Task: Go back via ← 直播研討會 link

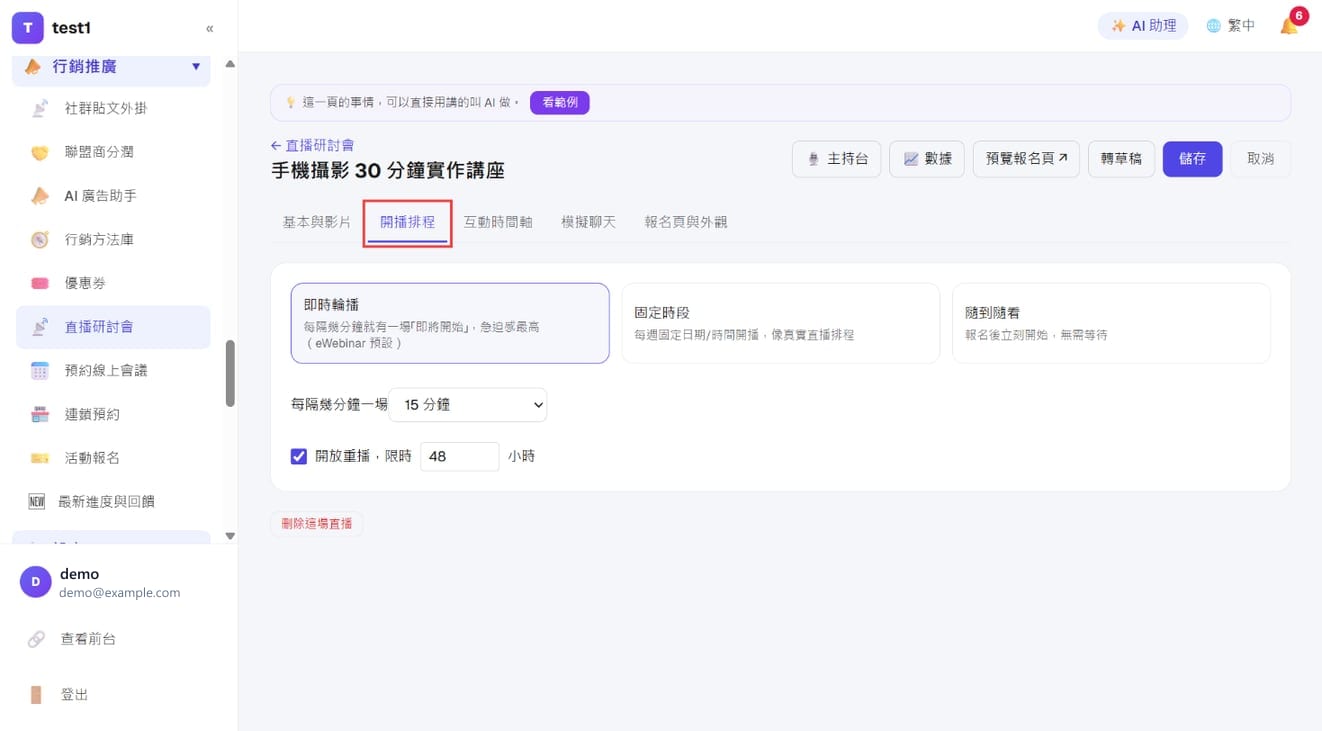Action: tap(312, 145)
